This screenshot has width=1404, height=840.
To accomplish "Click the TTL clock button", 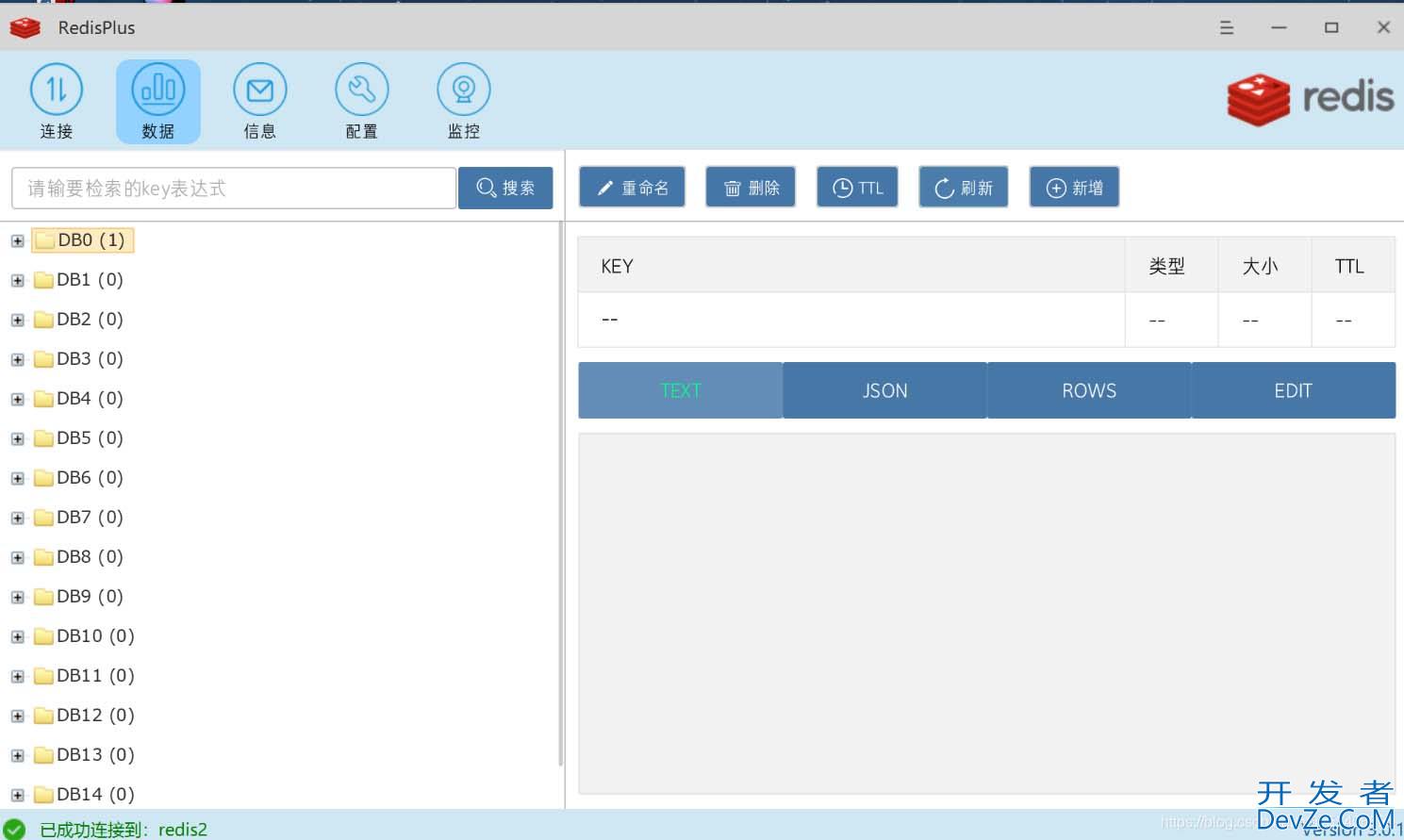I will (x=857, y=187).
